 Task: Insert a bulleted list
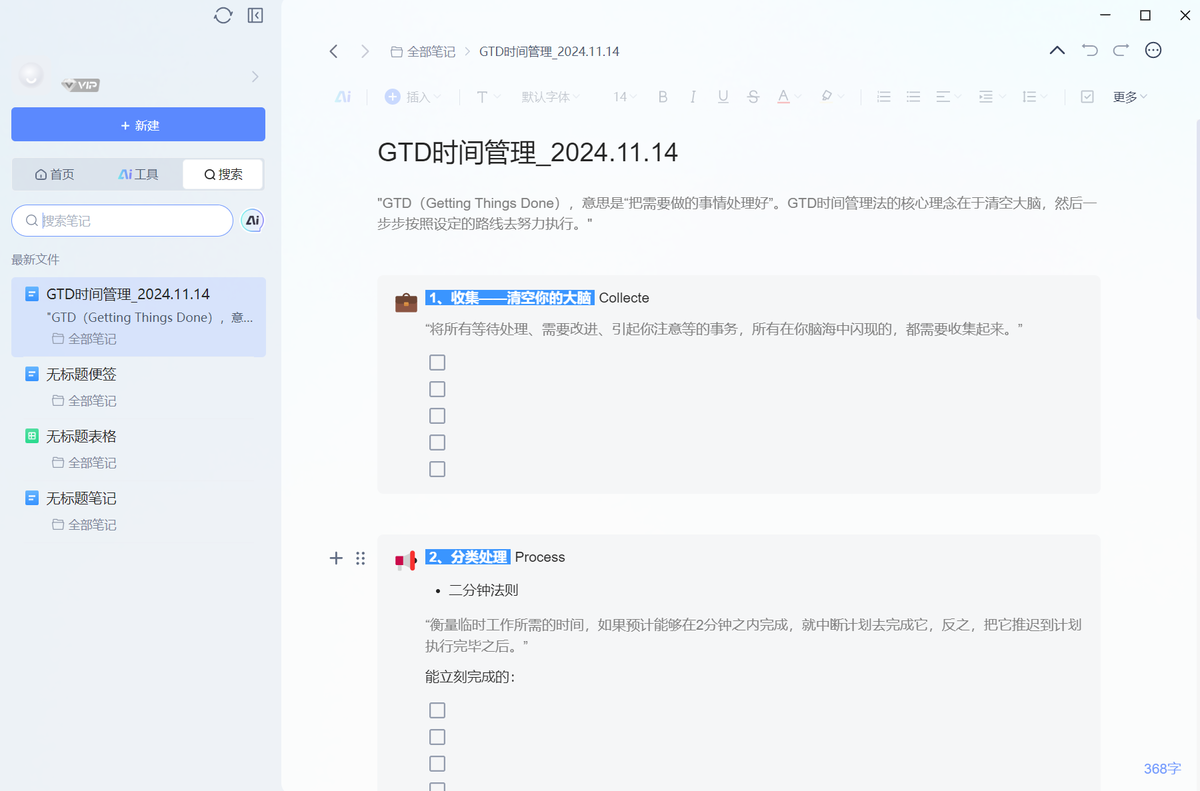point(913,97)
